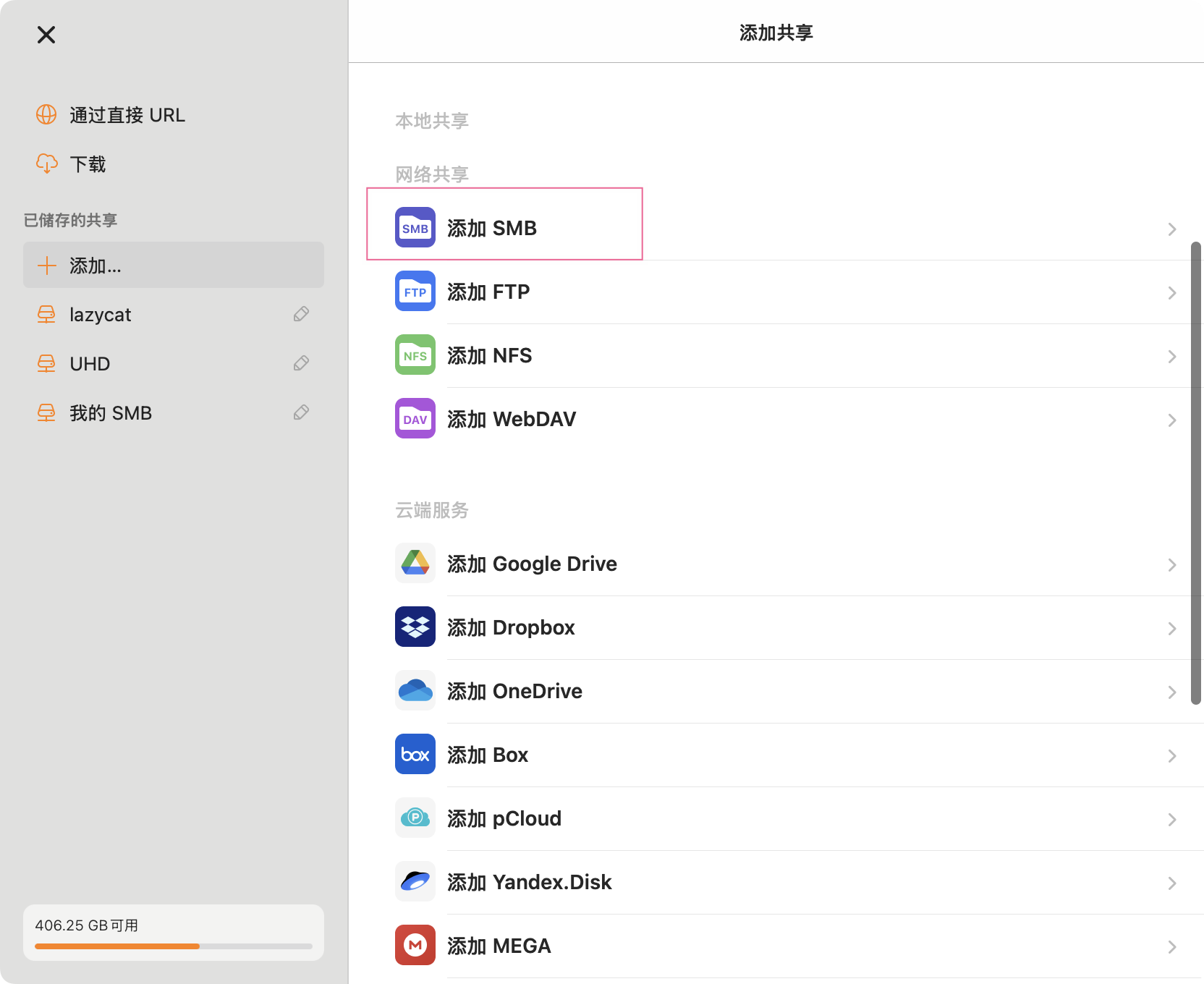Expand 添加 Yandex.Disk chevron arrow
The width and height of the screenshot is (1204, 984).
(1171, 883)
